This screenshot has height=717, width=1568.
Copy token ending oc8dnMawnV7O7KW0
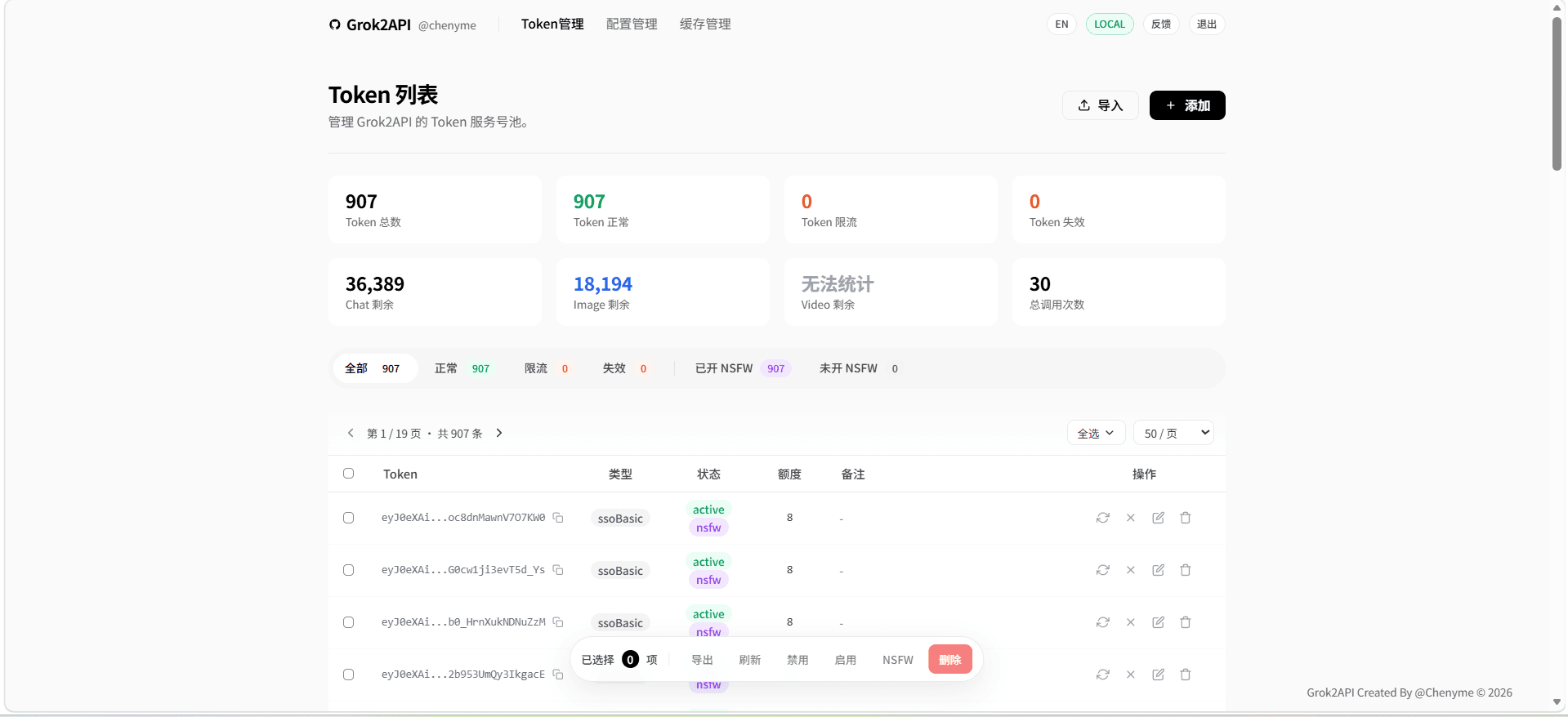tap(558, 518)
